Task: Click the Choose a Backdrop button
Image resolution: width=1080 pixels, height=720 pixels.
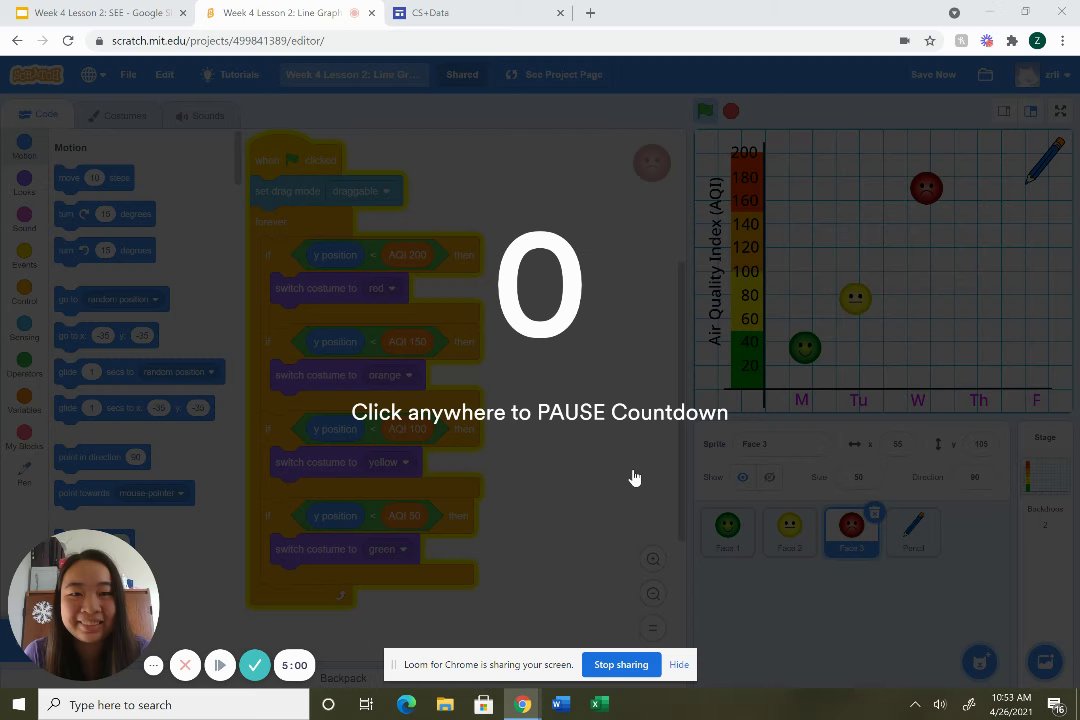Action: [x=1044, y=662]
